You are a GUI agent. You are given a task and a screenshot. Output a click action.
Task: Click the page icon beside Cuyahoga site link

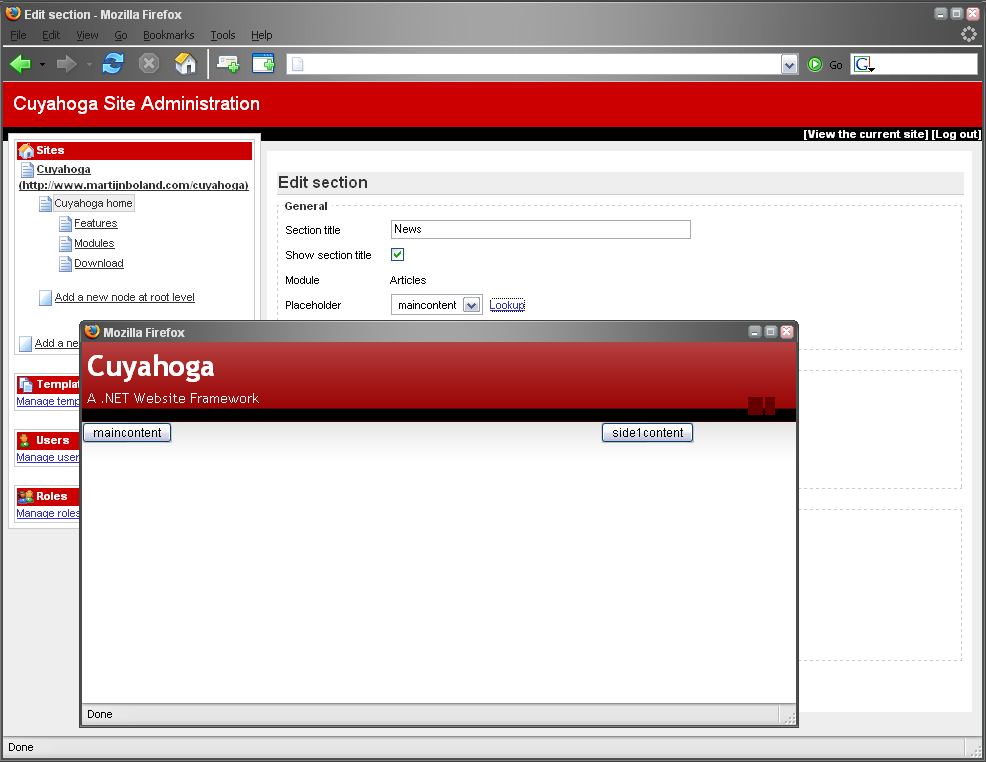[27, 170]
